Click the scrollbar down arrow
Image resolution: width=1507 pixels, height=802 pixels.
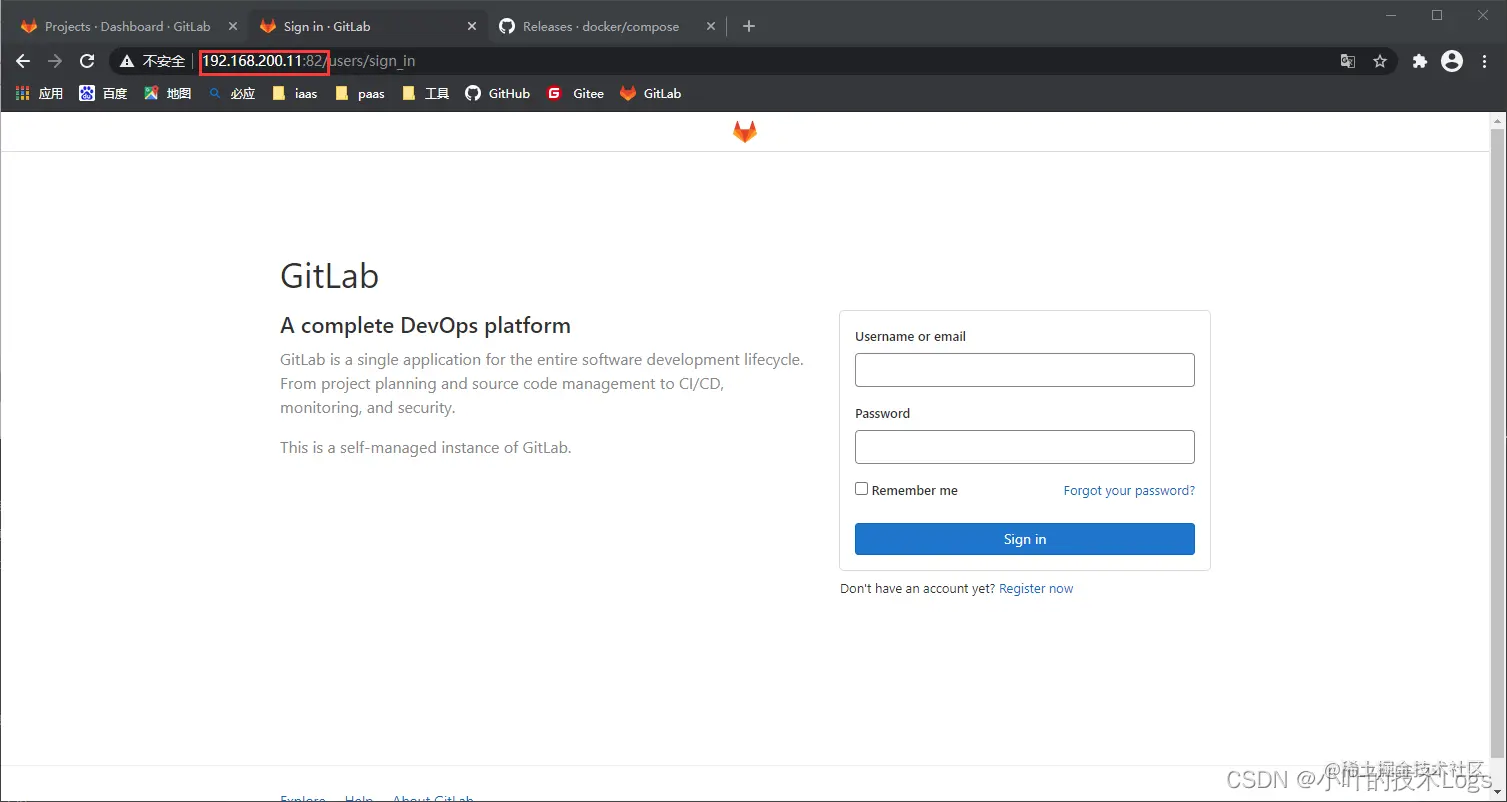pyautogui.click(x=1497, y=793)
